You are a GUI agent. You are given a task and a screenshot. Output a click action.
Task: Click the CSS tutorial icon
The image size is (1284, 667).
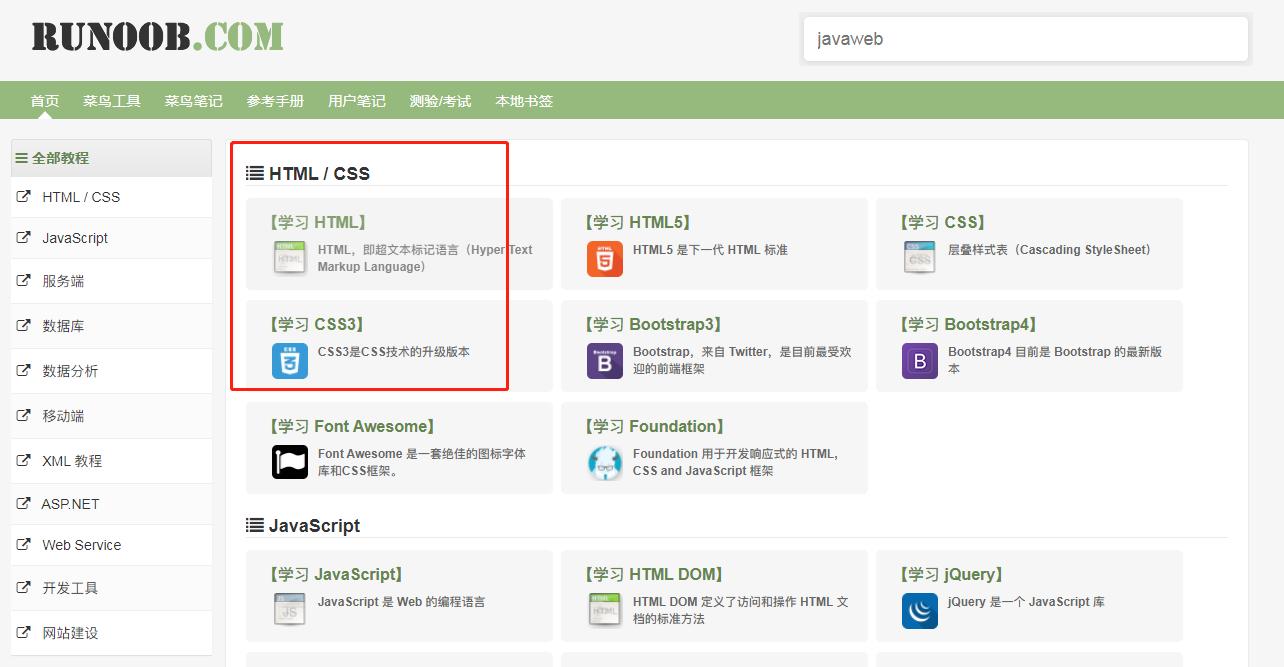tap(920, 258)
